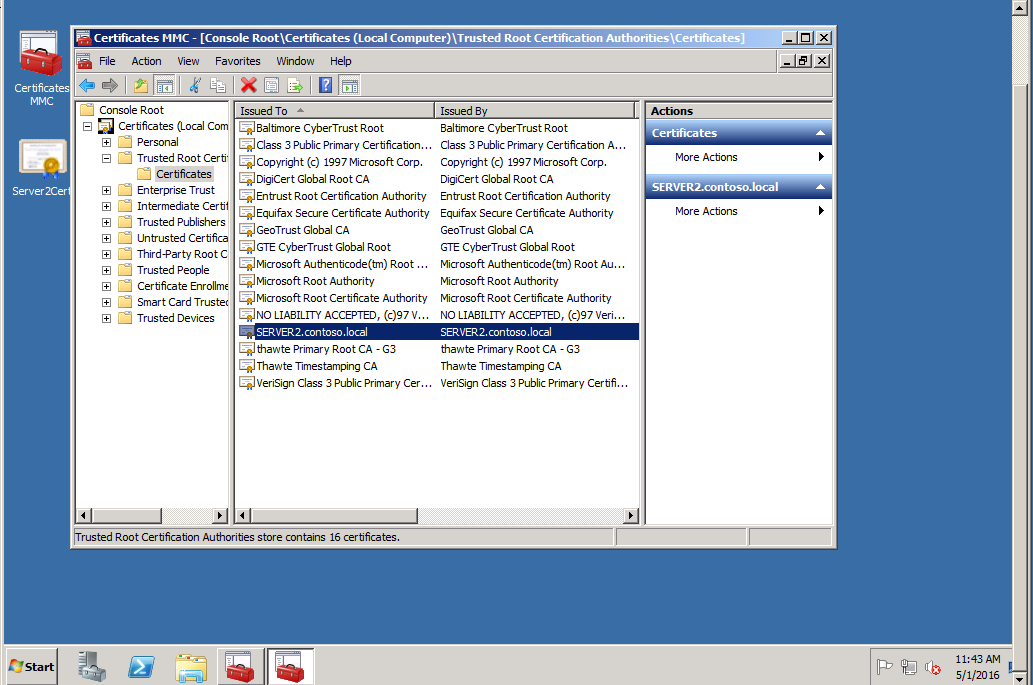Viewport: 1033px width, 685px height.
Task: Select Microsoft Root Certificate Authority row
Action: [x=437, y=298]
